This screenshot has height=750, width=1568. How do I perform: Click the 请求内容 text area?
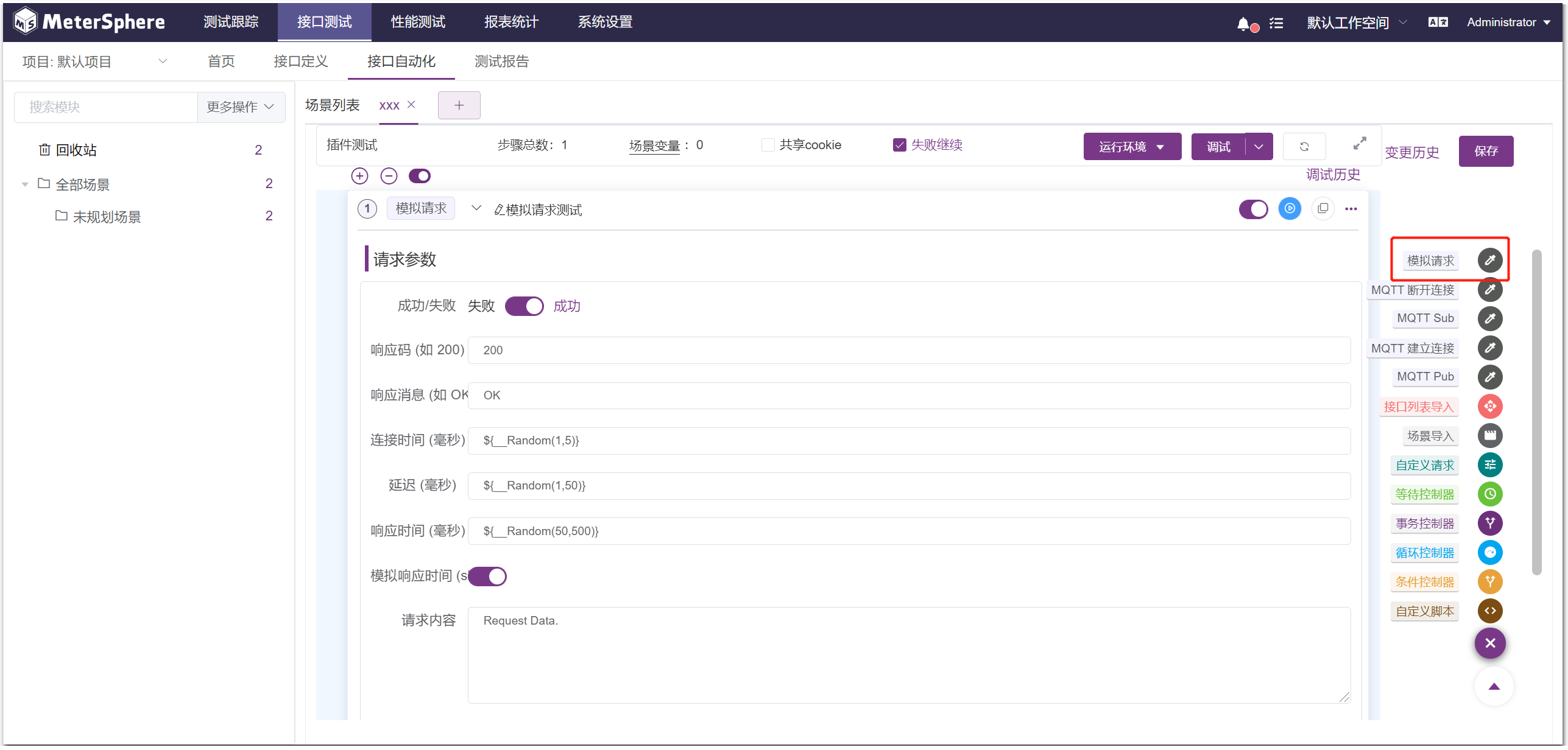[x=909, y=655]
